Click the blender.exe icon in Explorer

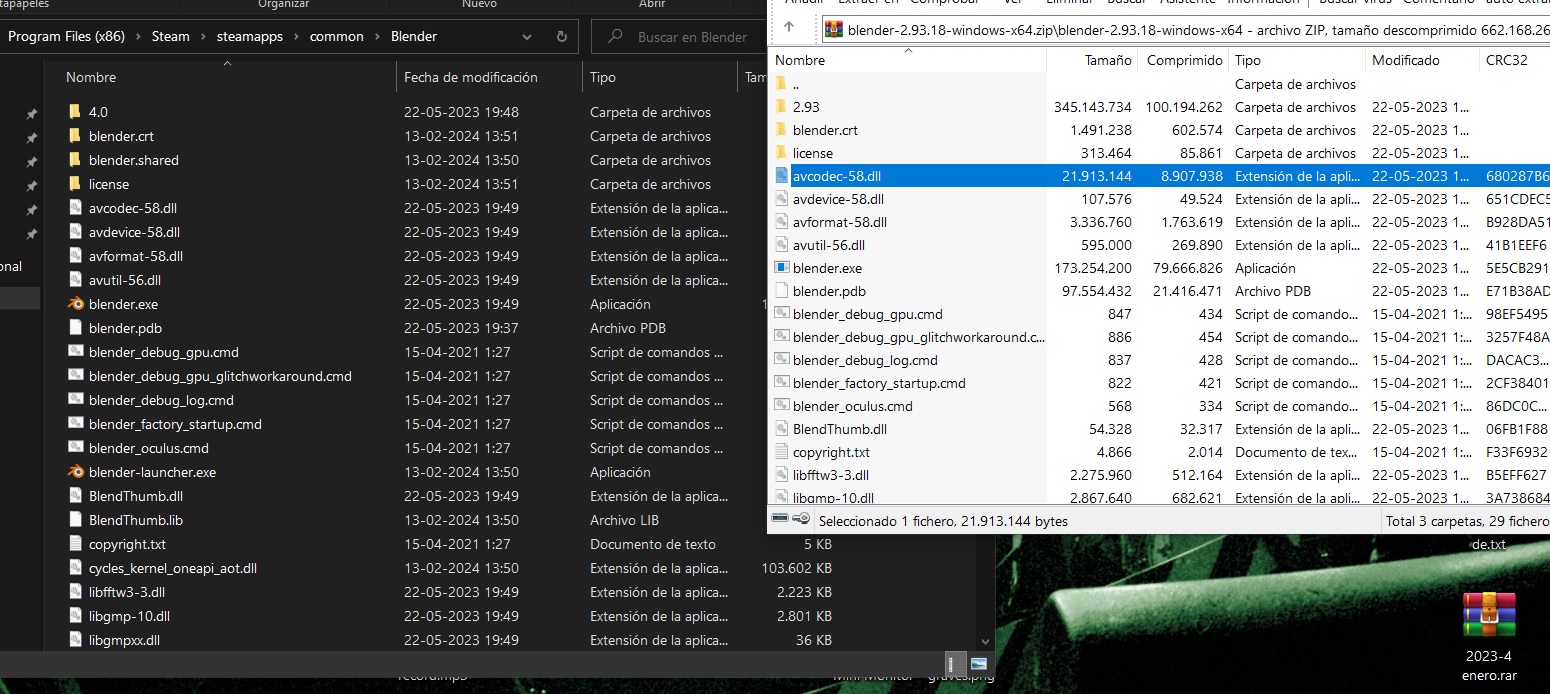point(75,304)
